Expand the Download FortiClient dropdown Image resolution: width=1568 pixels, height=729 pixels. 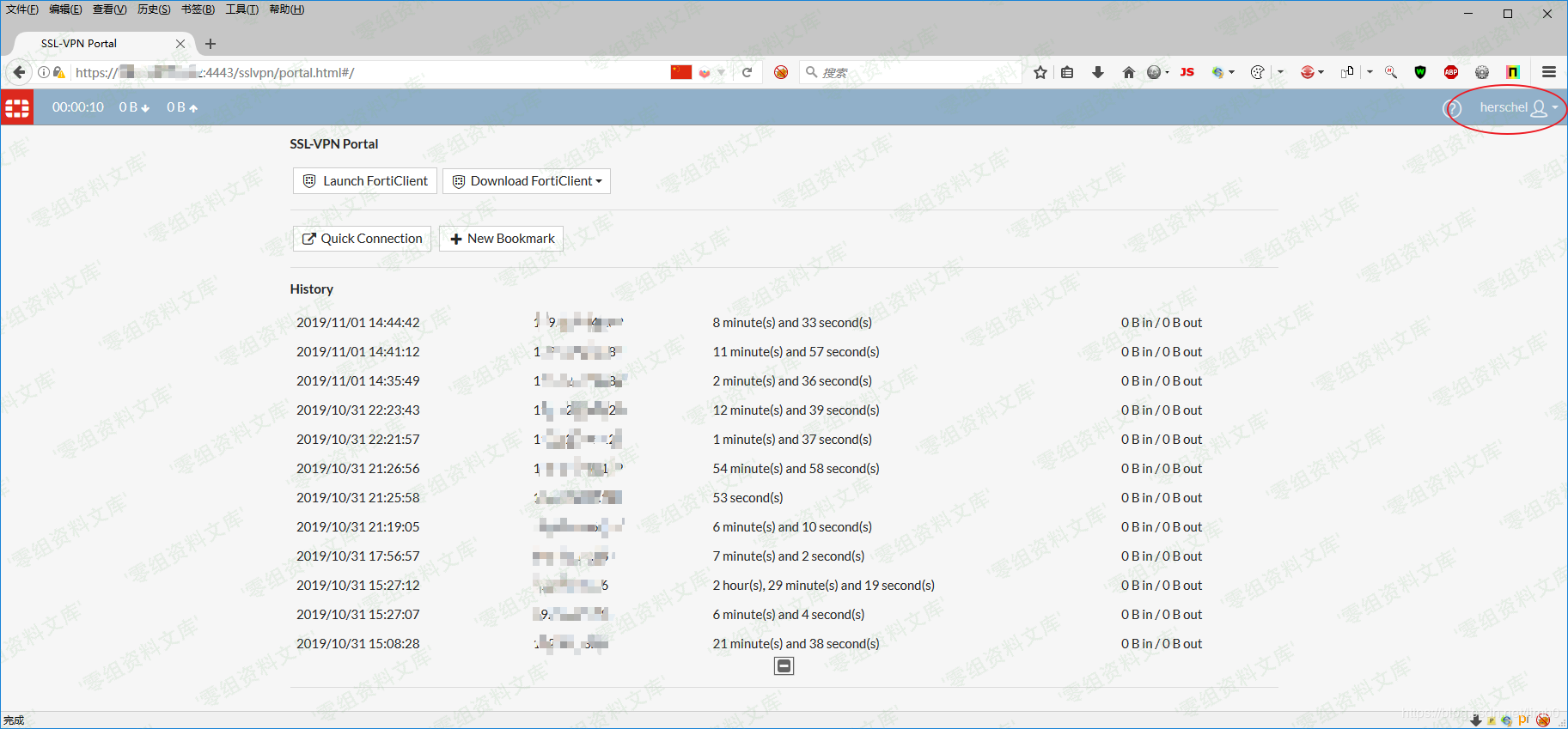(527, 181)
